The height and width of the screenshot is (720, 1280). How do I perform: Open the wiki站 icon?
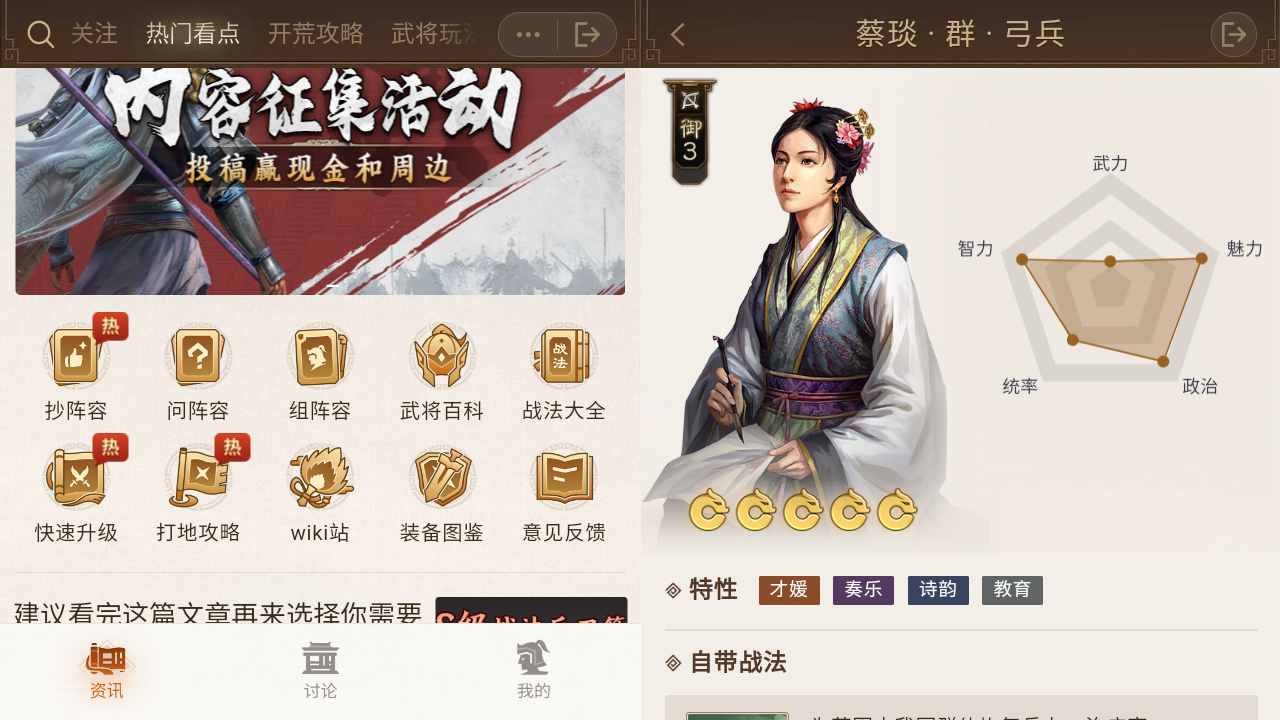320,478
